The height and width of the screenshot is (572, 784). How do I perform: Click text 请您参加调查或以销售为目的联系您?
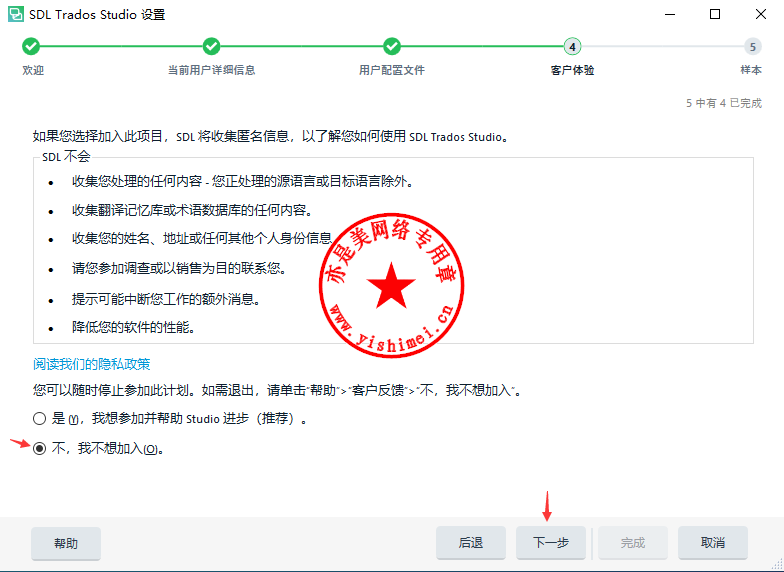tap(179, 269)
